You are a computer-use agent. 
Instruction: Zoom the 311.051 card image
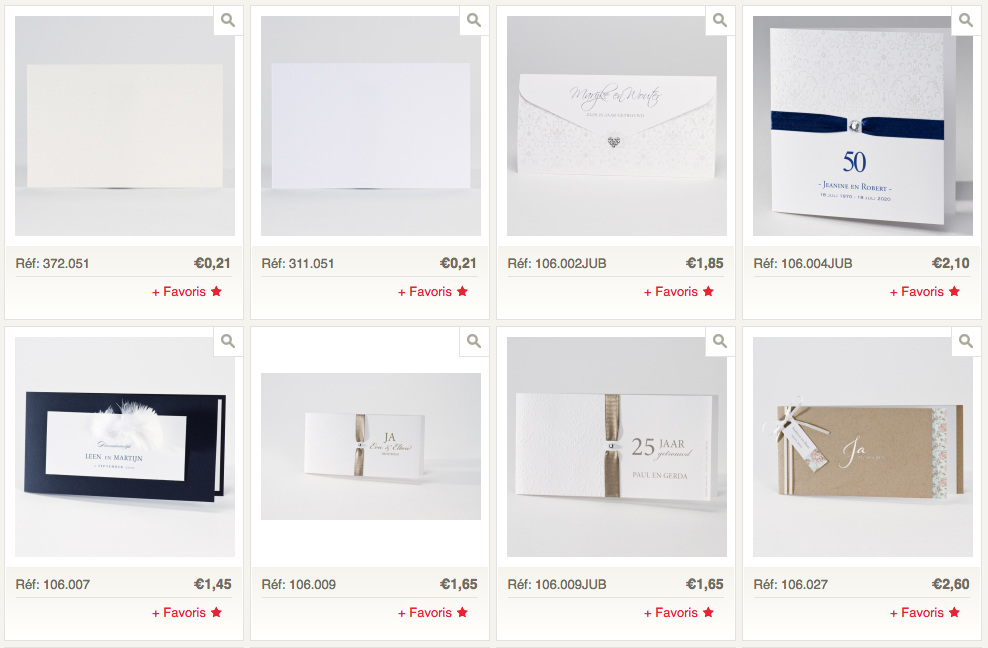[x=474, y=21]
